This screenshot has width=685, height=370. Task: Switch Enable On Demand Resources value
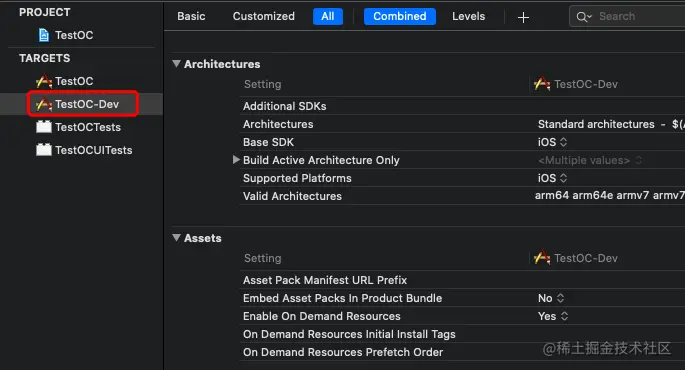[553, 316]
